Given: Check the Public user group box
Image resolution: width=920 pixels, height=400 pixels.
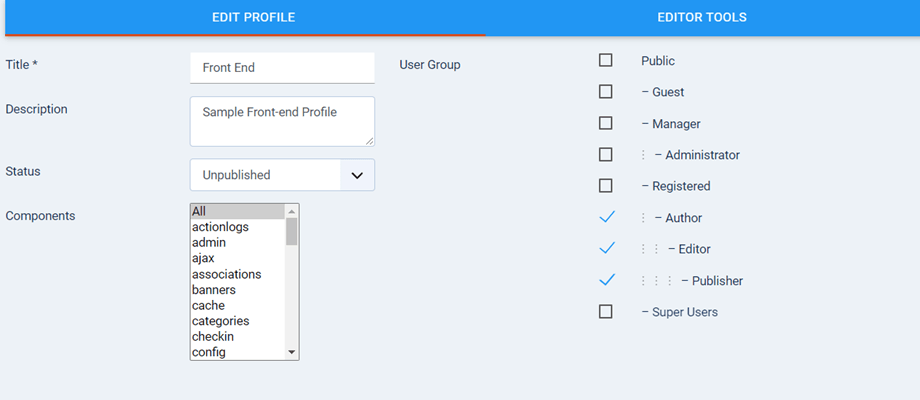Looking at the screenshot, I should (x=606, y=60).
